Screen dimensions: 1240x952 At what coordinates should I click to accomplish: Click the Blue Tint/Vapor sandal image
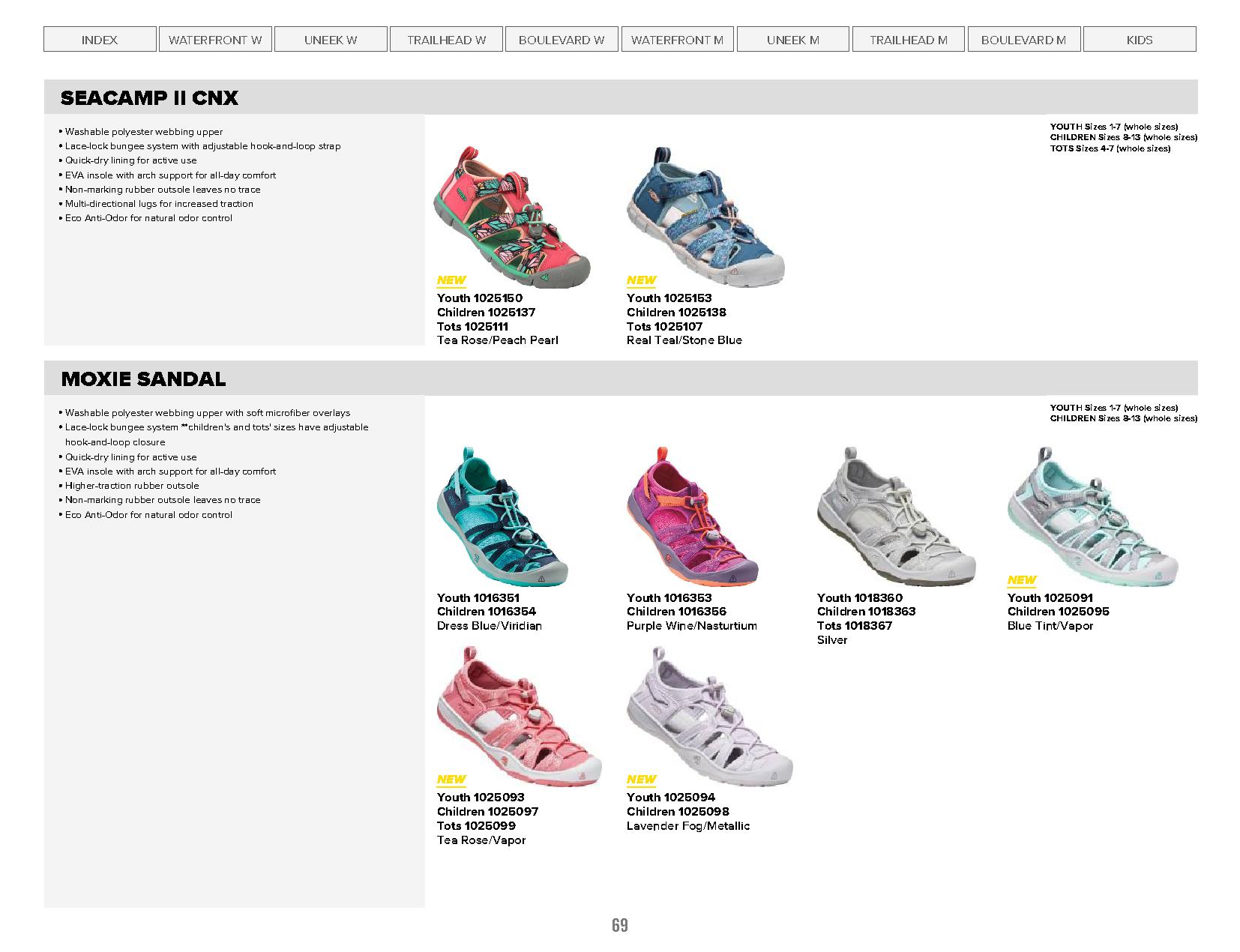(x=1093, y=516)
